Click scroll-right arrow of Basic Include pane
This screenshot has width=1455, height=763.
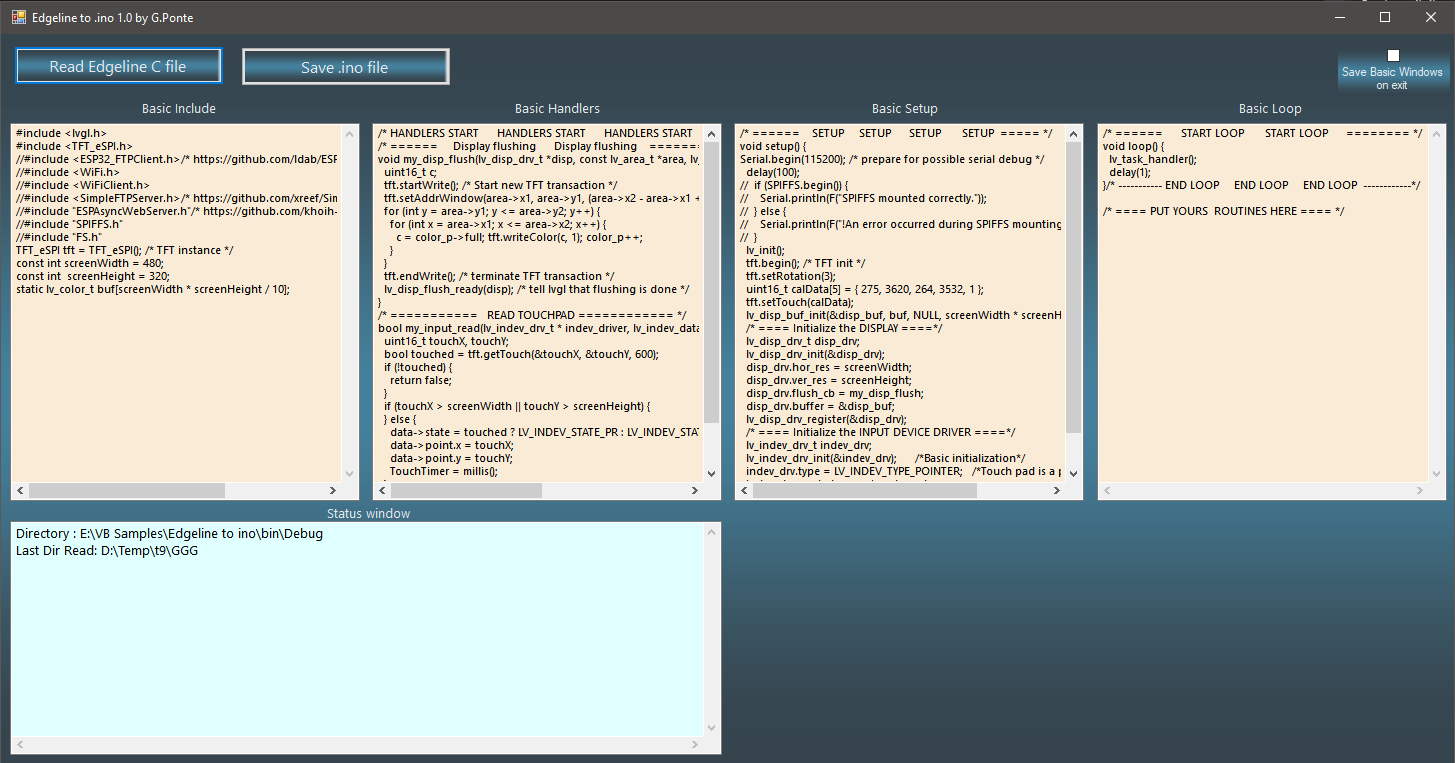[333, 491]
